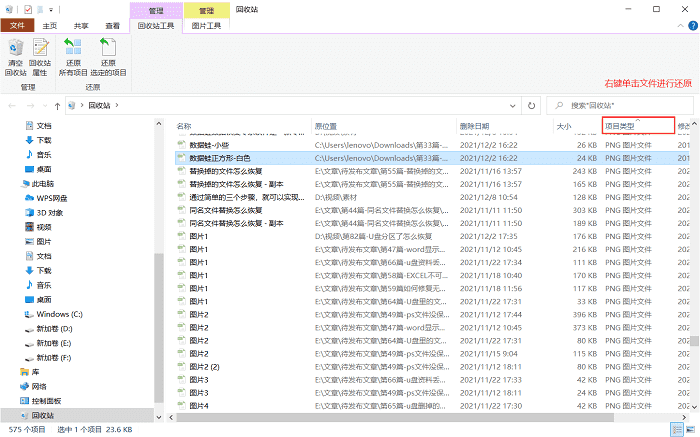
Task: Expand the chevron after 回收站 in address bar
Action: (117, 105)
